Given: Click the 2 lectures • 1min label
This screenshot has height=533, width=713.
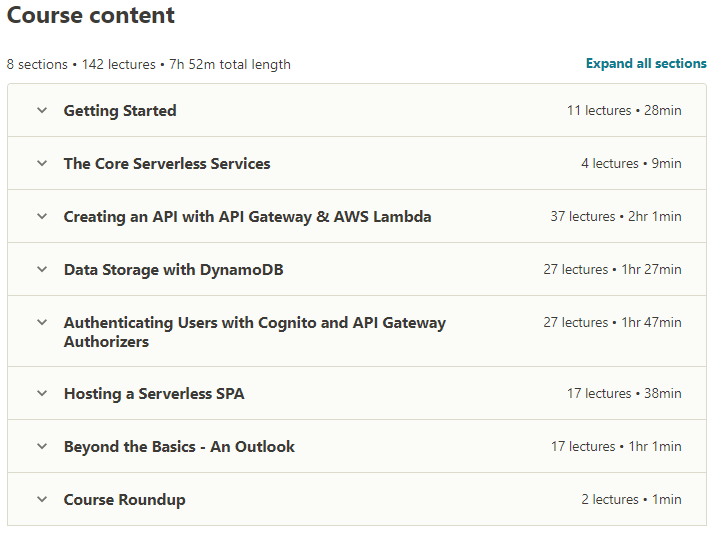Looking at the screenshot, I should [631, 499].
